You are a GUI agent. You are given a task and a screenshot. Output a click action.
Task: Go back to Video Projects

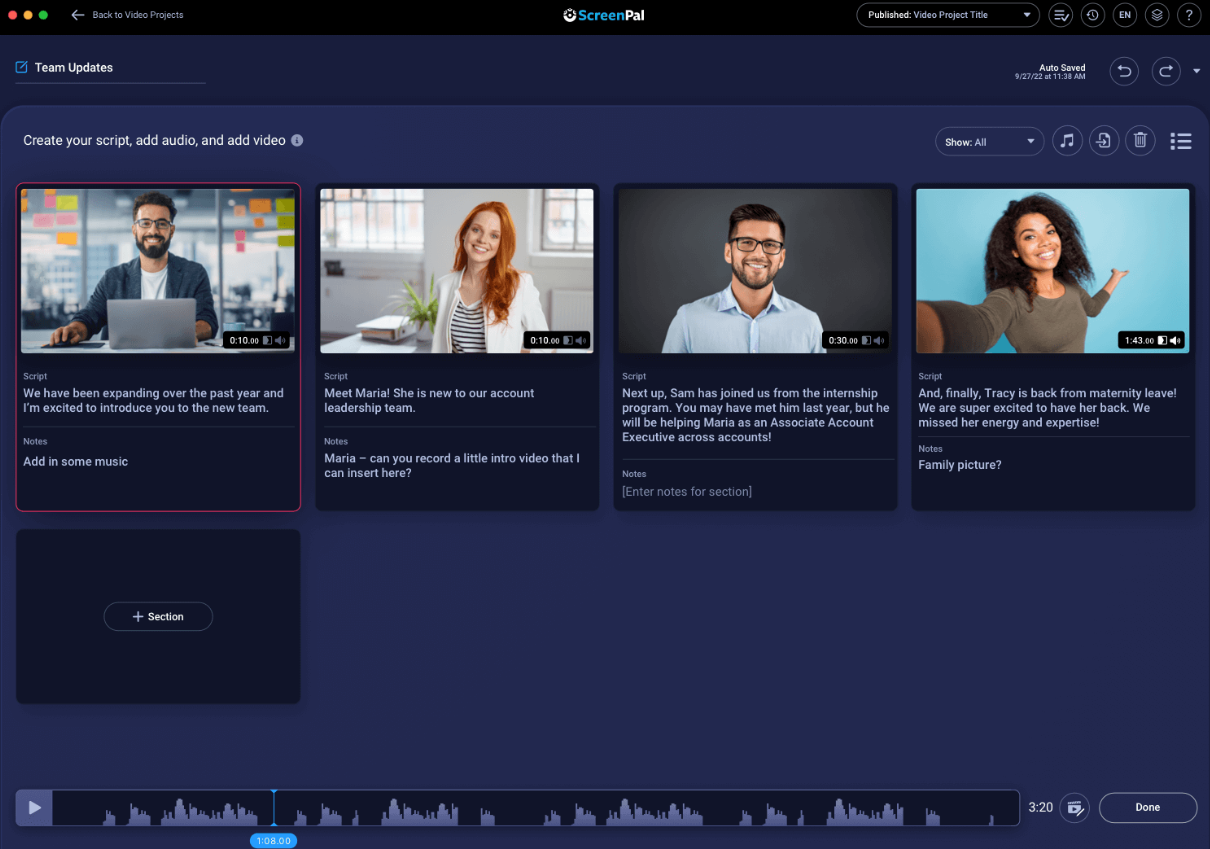click(127, 15)
